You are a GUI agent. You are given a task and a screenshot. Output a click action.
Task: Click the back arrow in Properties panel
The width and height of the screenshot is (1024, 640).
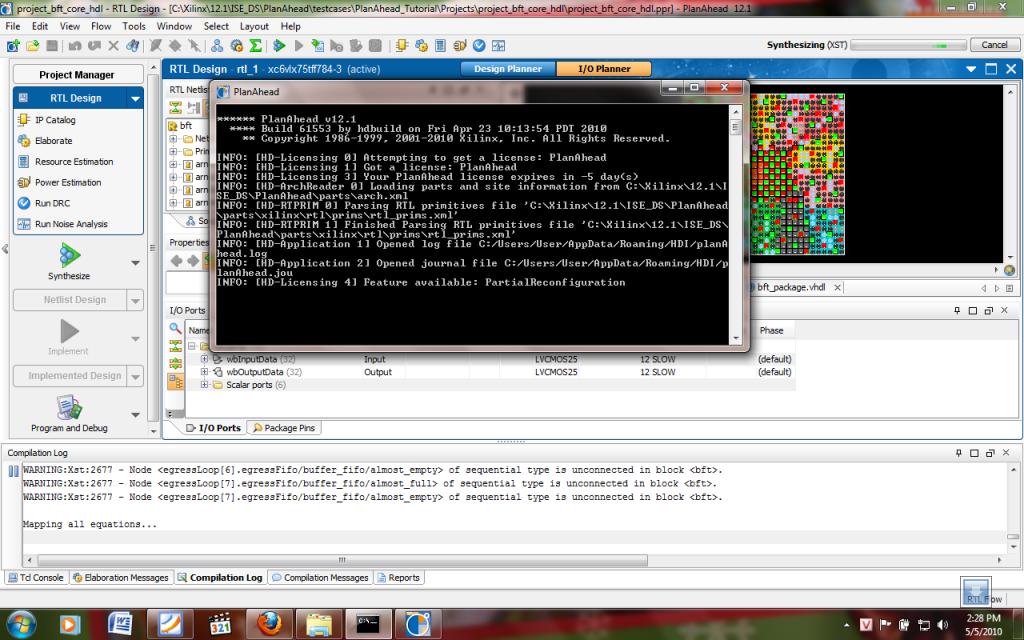click(176, 261)
